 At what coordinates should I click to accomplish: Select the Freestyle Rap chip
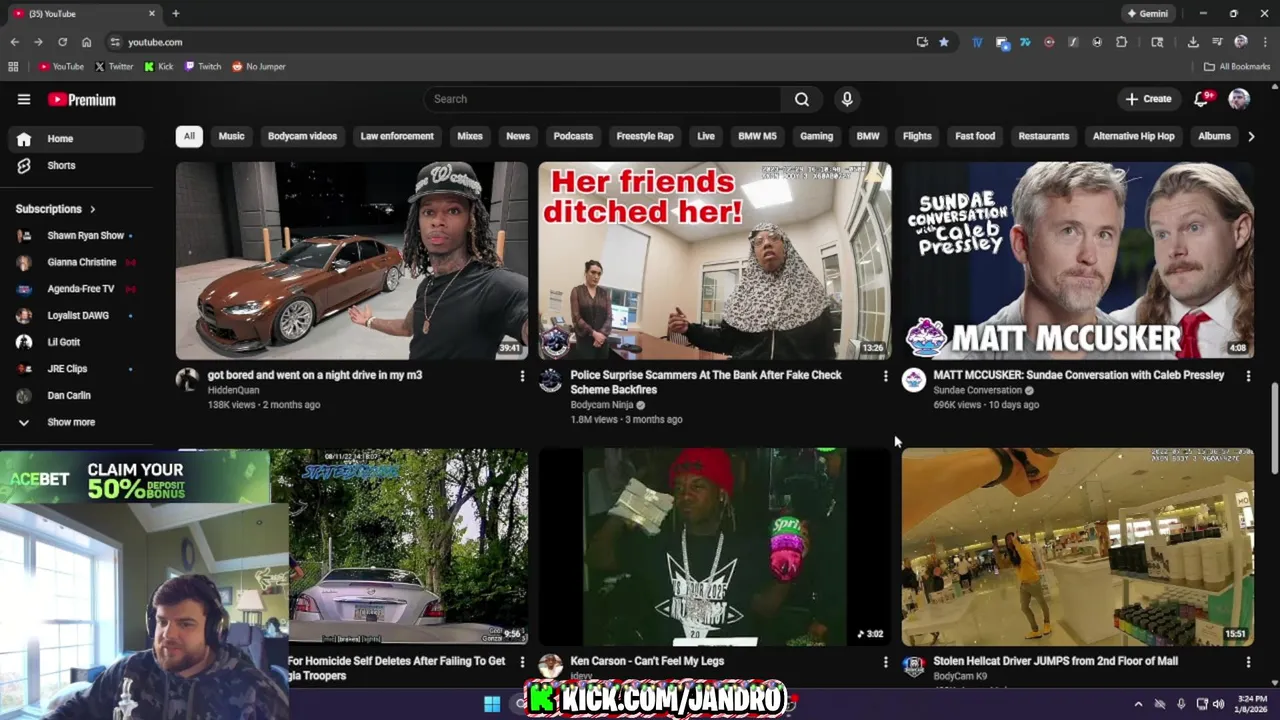click(x=645, y=136)
